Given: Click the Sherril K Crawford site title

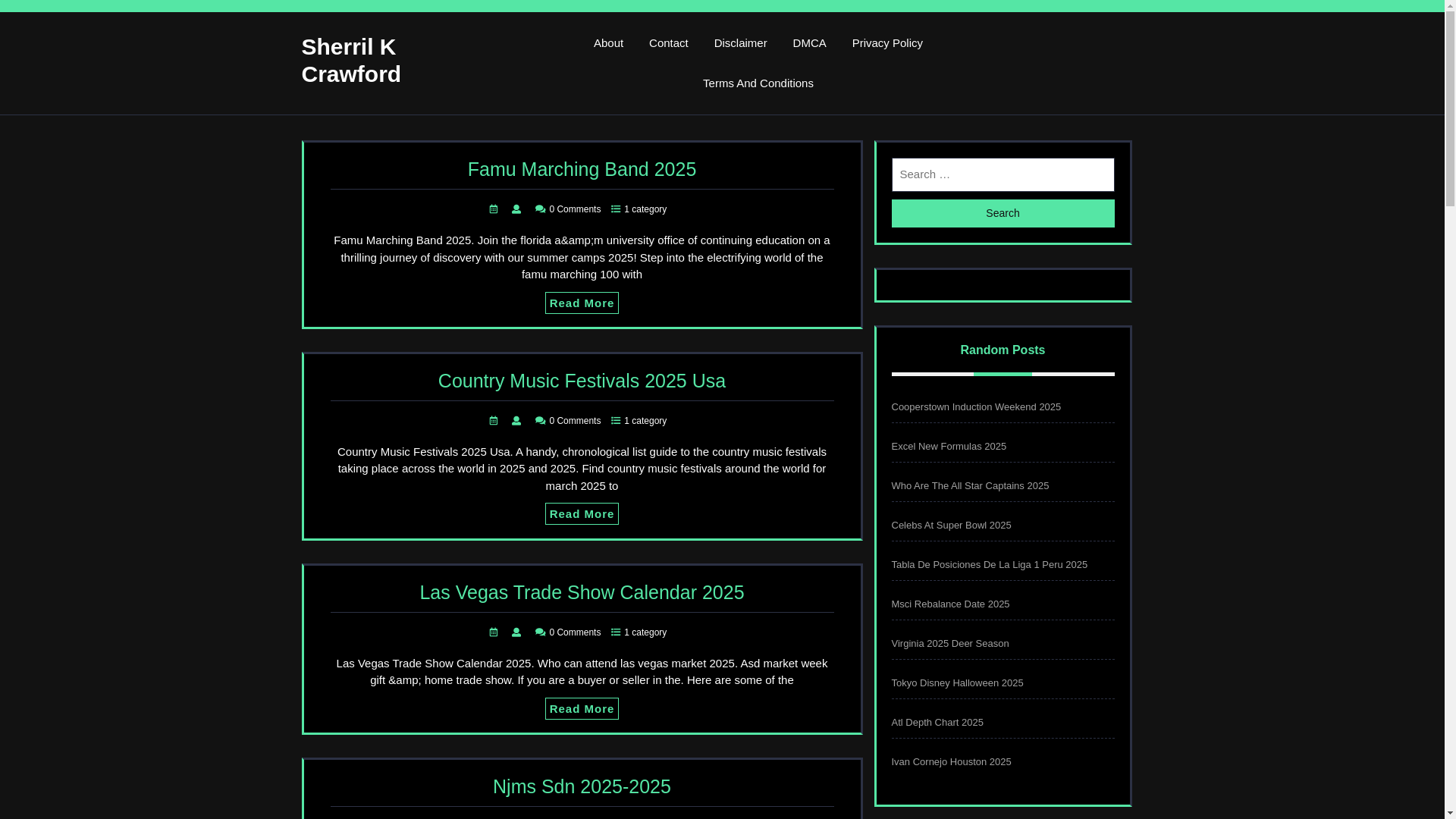Looking at the screenshot, I should (x=351, y=61).
